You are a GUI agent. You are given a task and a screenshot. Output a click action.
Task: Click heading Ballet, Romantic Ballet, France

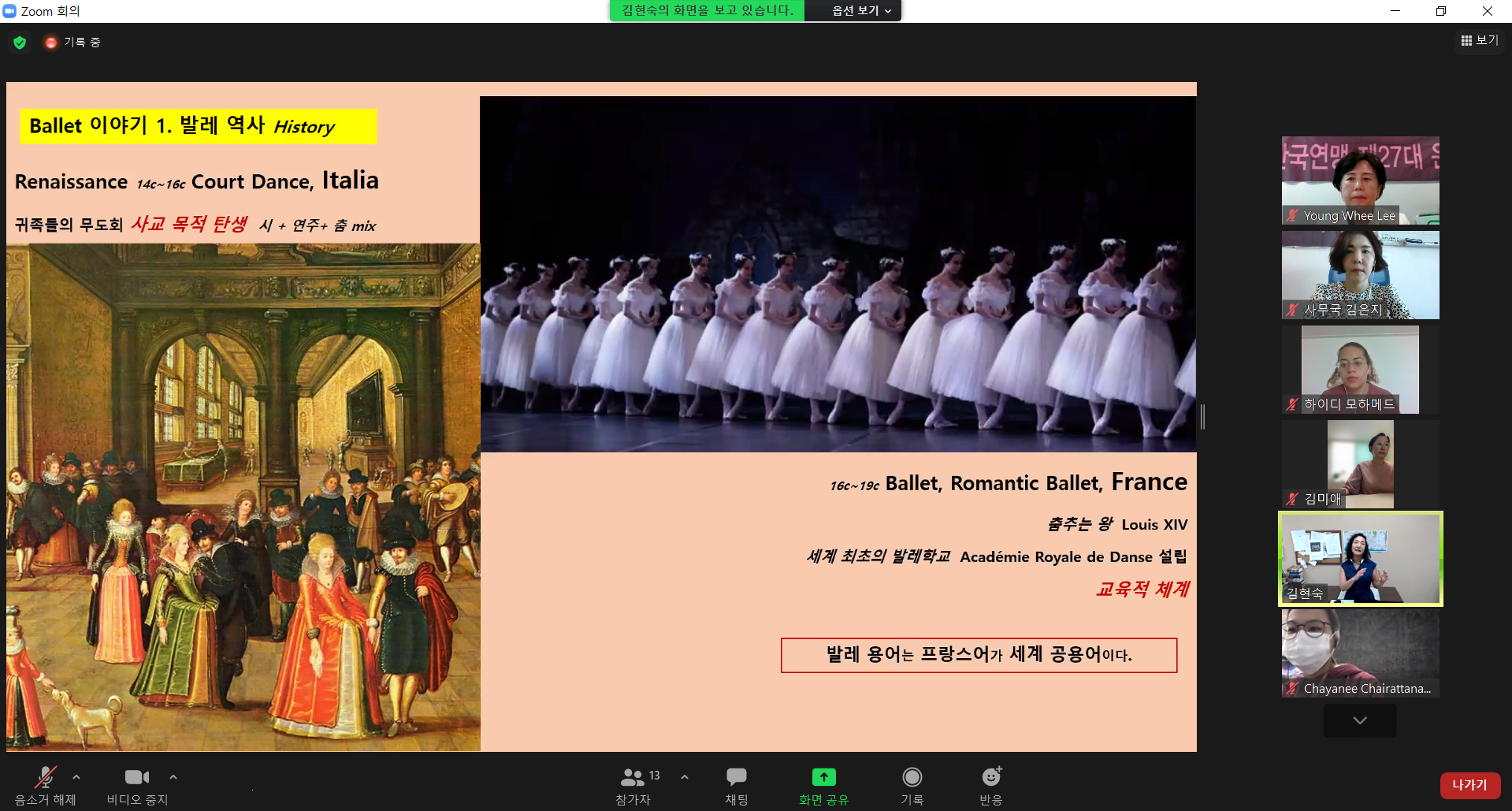(x=1036, y=482)
